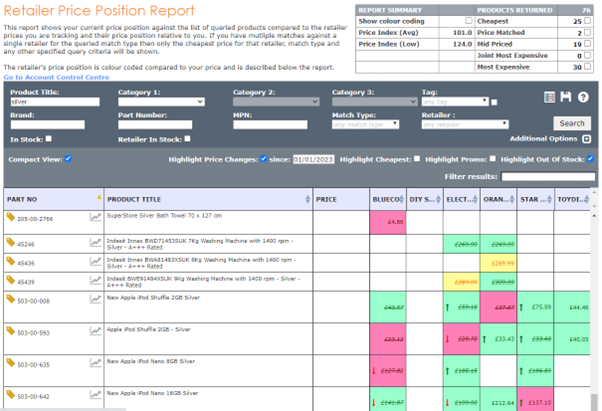Tick the Price Matched summary checkbox

click(587, 32)
